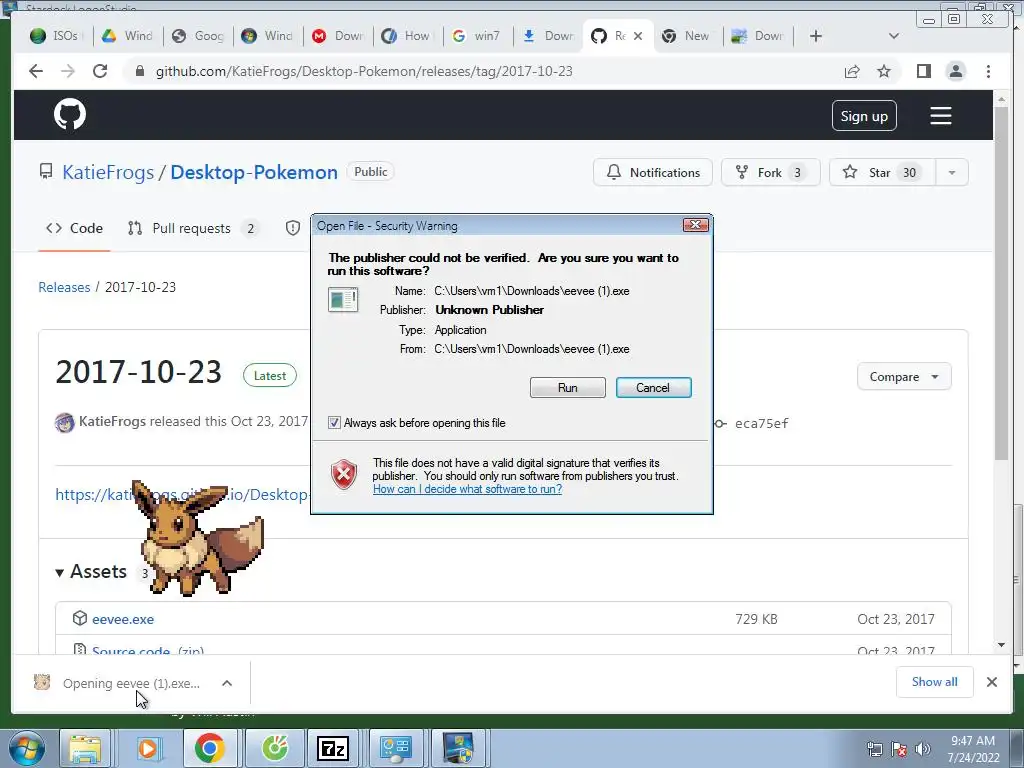Viewport: 1024px width, 768px height.
Task: Switch to the Code tab
Action: (x=74, y=228)
